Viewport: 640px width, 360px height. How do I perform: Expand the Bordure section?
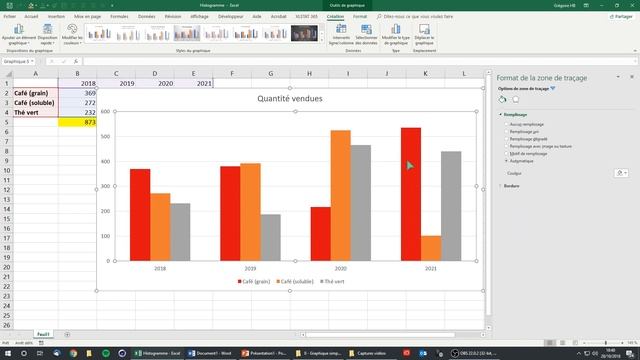[501, 186]
